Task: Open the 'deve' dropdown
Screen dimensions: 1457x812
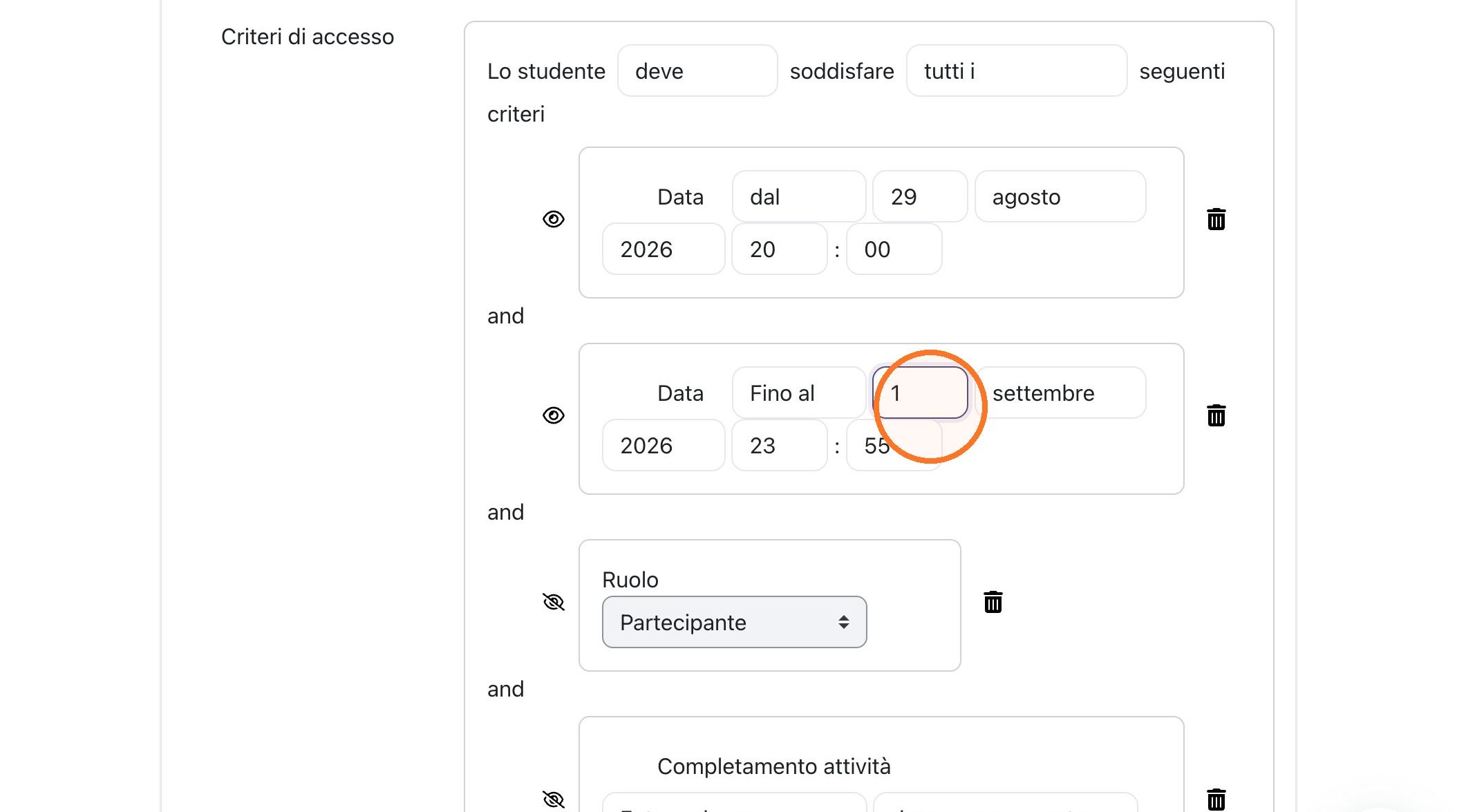Action: click(x=697, y=71)
